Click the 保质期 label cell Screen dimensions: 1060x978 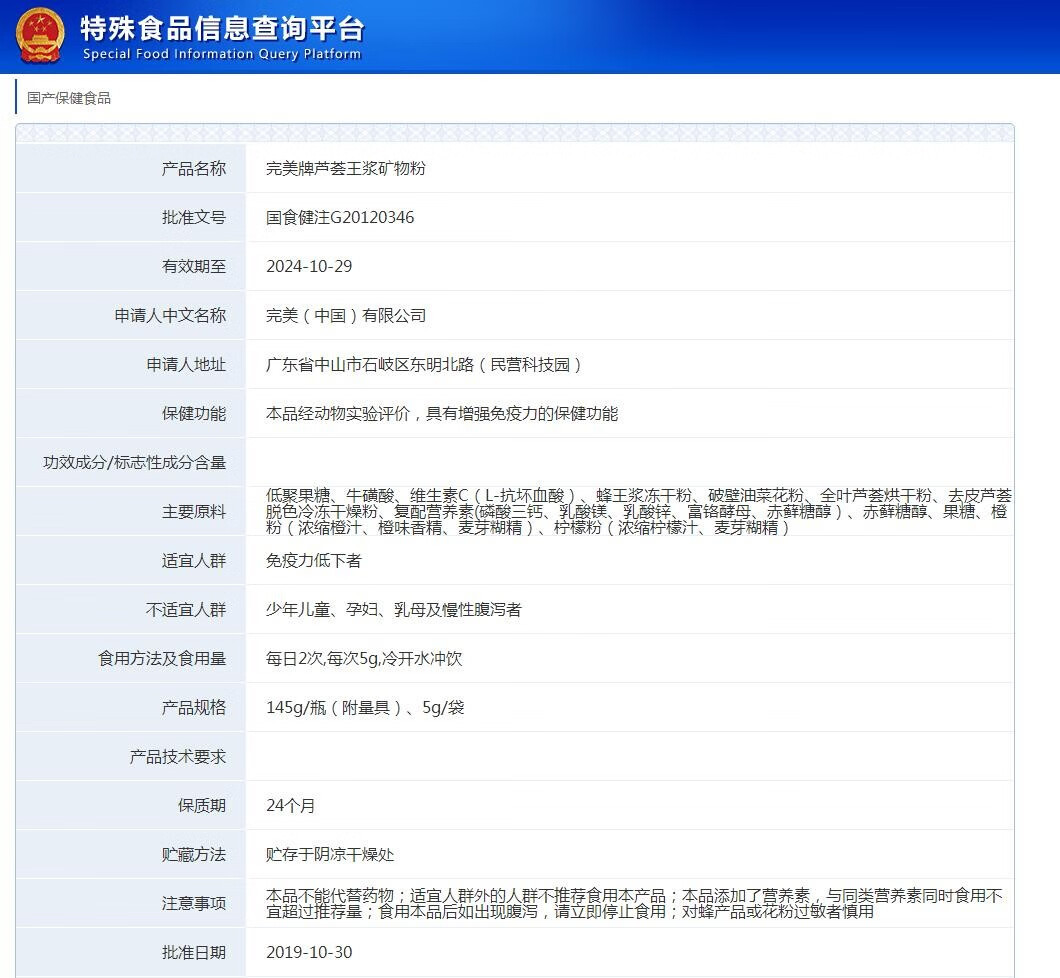pos(131,806)
